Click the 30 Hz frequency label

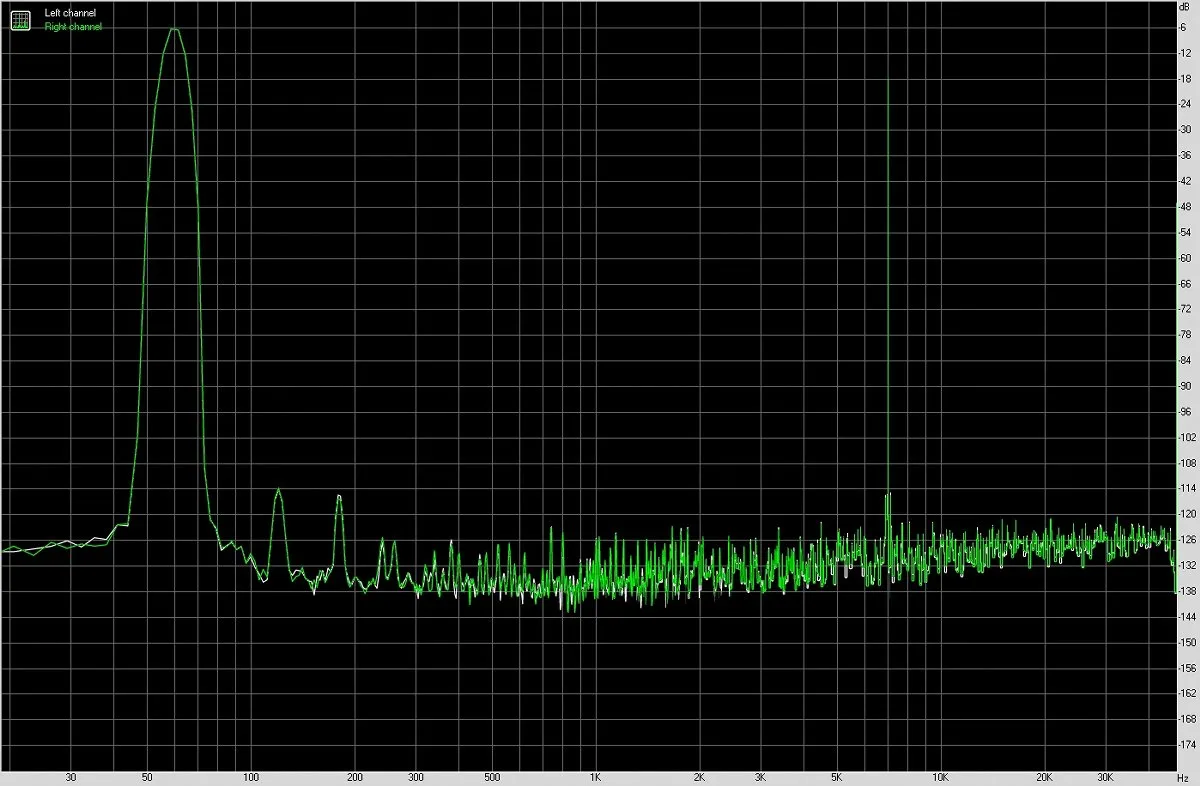[x=70, y=777]
